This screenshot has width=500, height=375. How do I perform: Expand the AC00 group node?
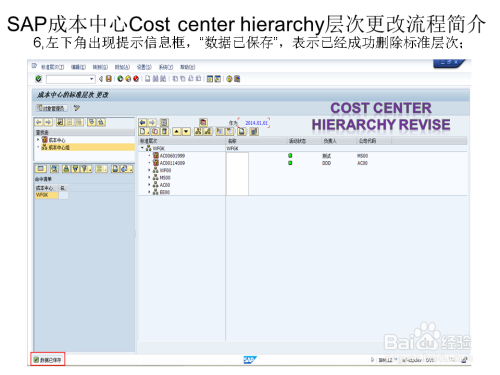pyautogui.click(x=149, y=185)
